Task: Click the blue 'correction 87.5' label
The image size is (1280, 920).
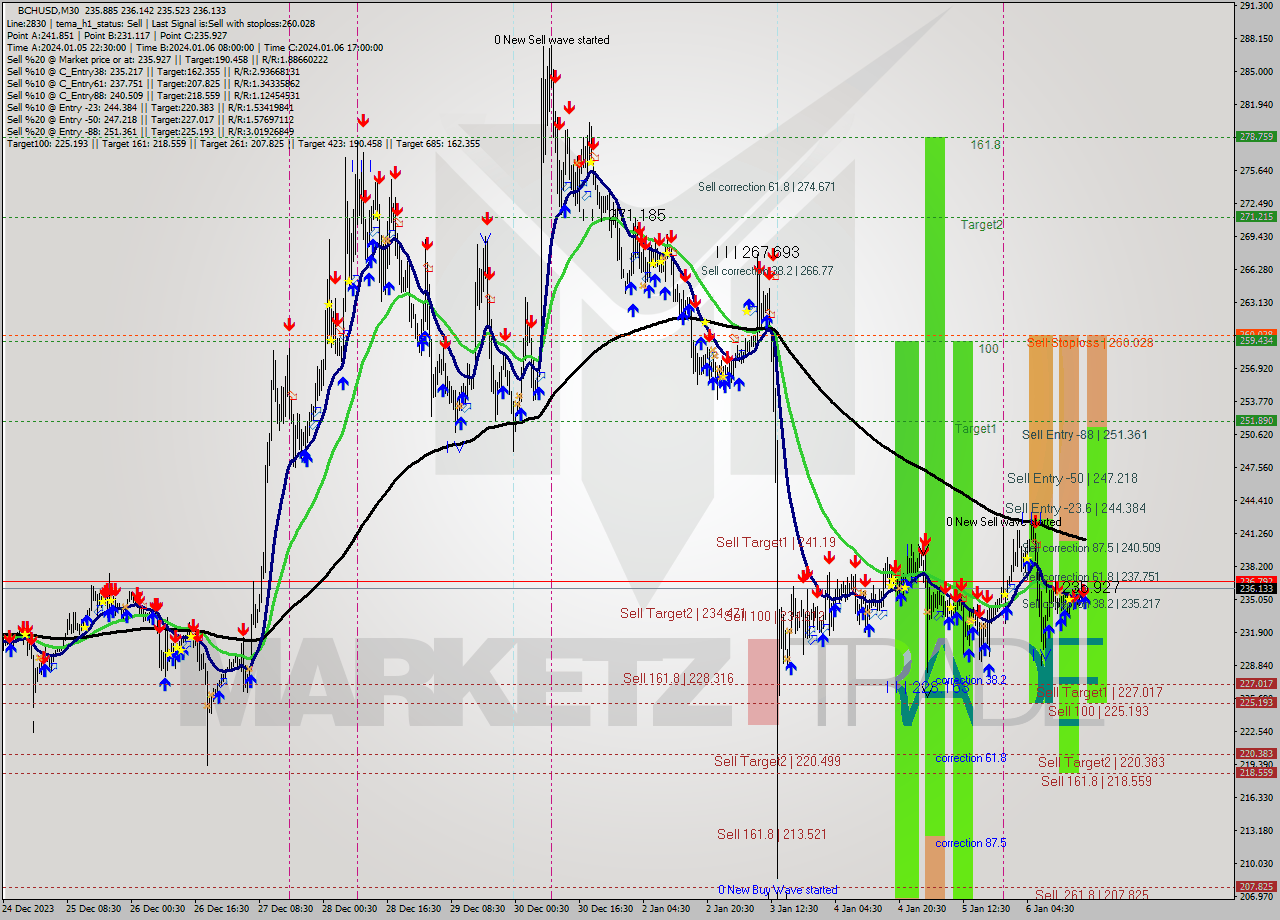Action: coord(971,844)
